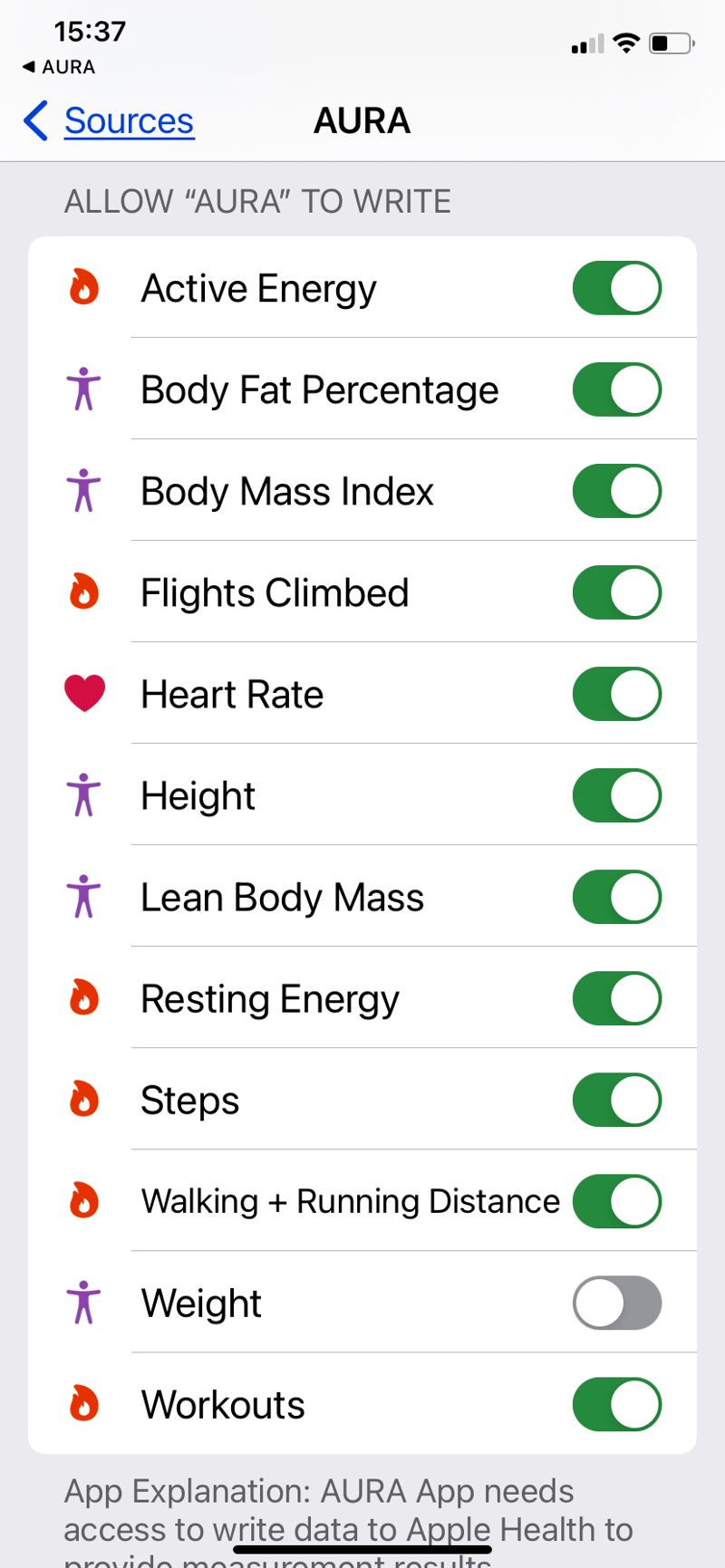Turn off the Heart Rate switch
725x1568 pixels.
coord(616,694)
